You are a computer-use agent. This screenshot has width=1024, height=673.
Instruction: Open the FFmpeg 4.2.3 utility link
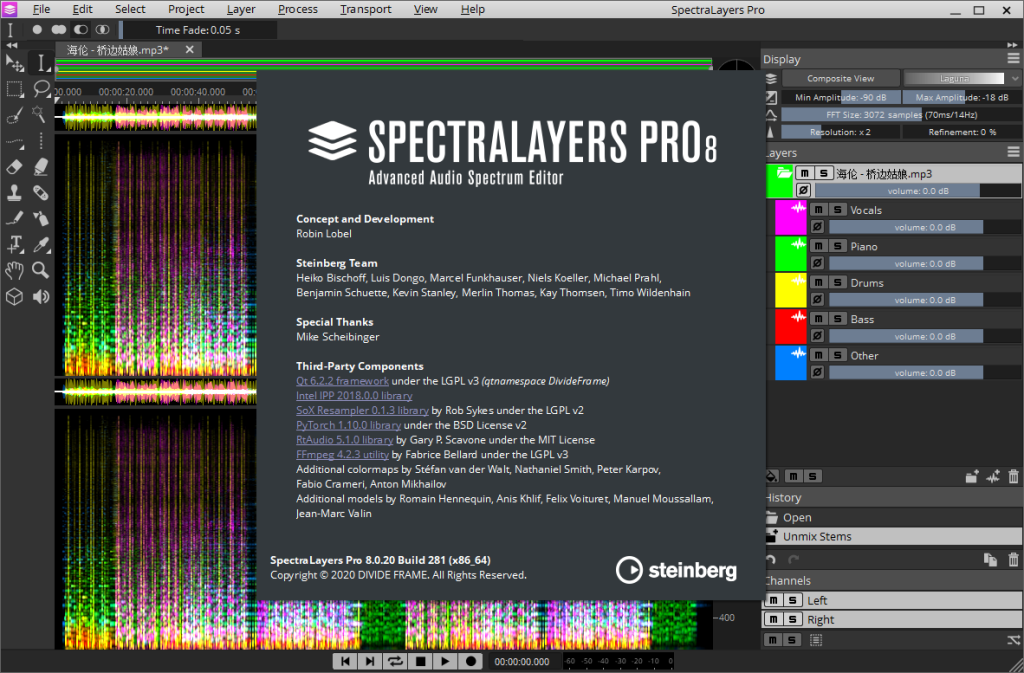click(342, 454)
